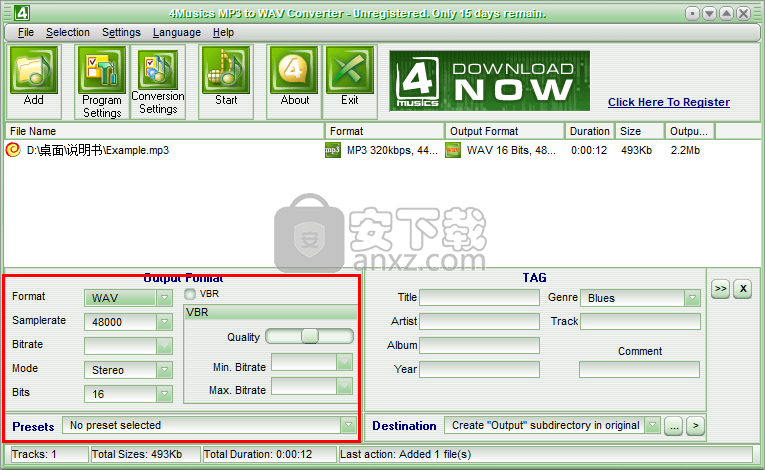765x470 pixels.
Task: Click the Track input field
Action: [640, 322]
